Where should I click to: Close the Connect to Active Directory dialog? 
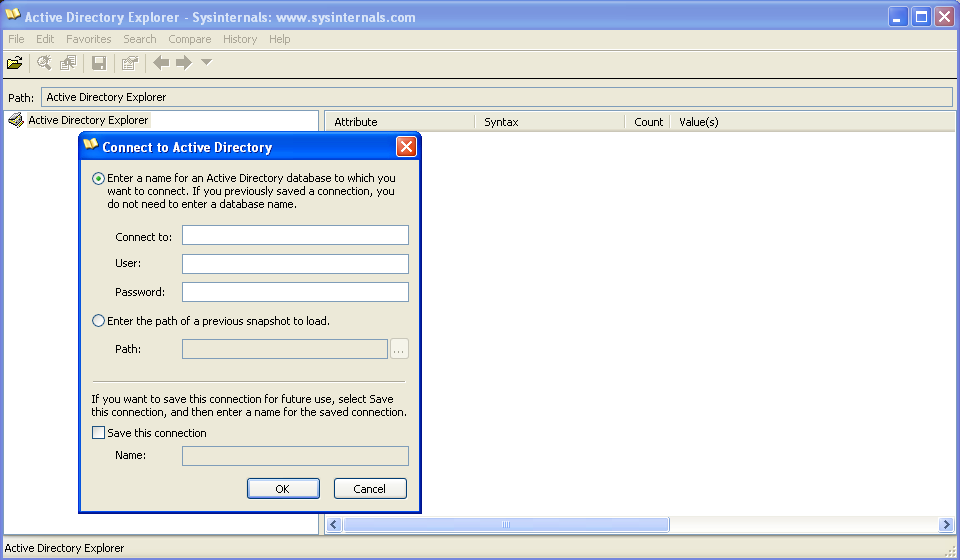coord(407,146)
